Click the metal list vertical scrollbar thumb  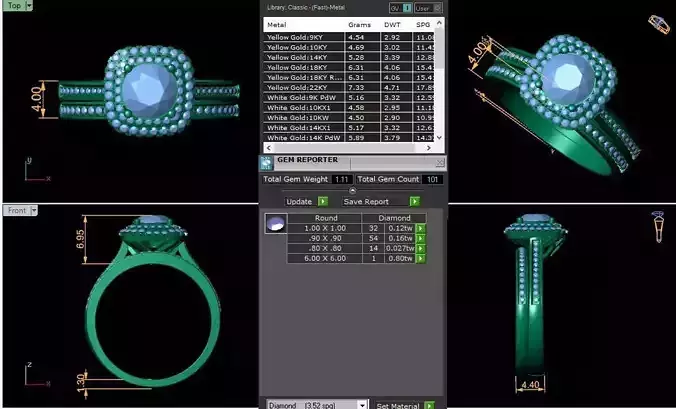point(439,47)
